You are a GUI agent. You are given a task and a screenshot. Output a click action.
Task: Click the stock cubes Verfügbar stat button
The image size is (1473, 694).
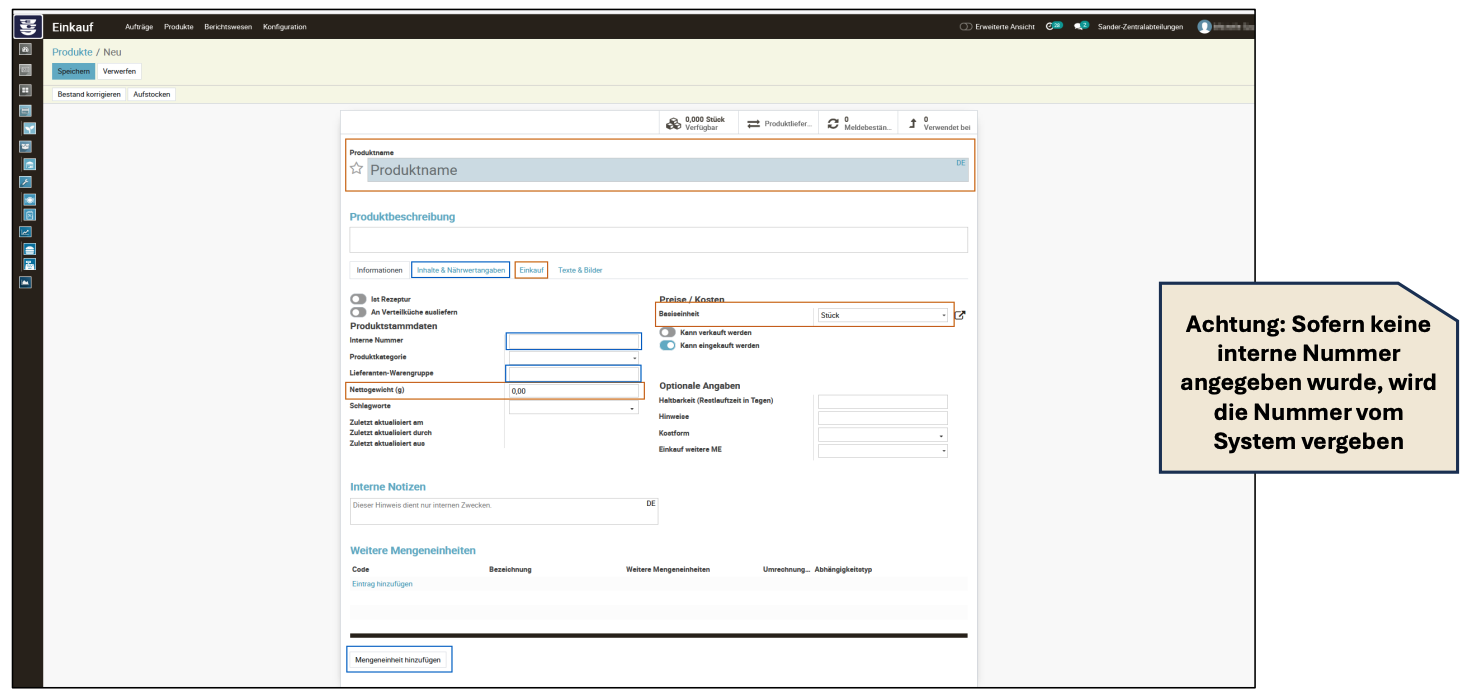coord(696,123)
